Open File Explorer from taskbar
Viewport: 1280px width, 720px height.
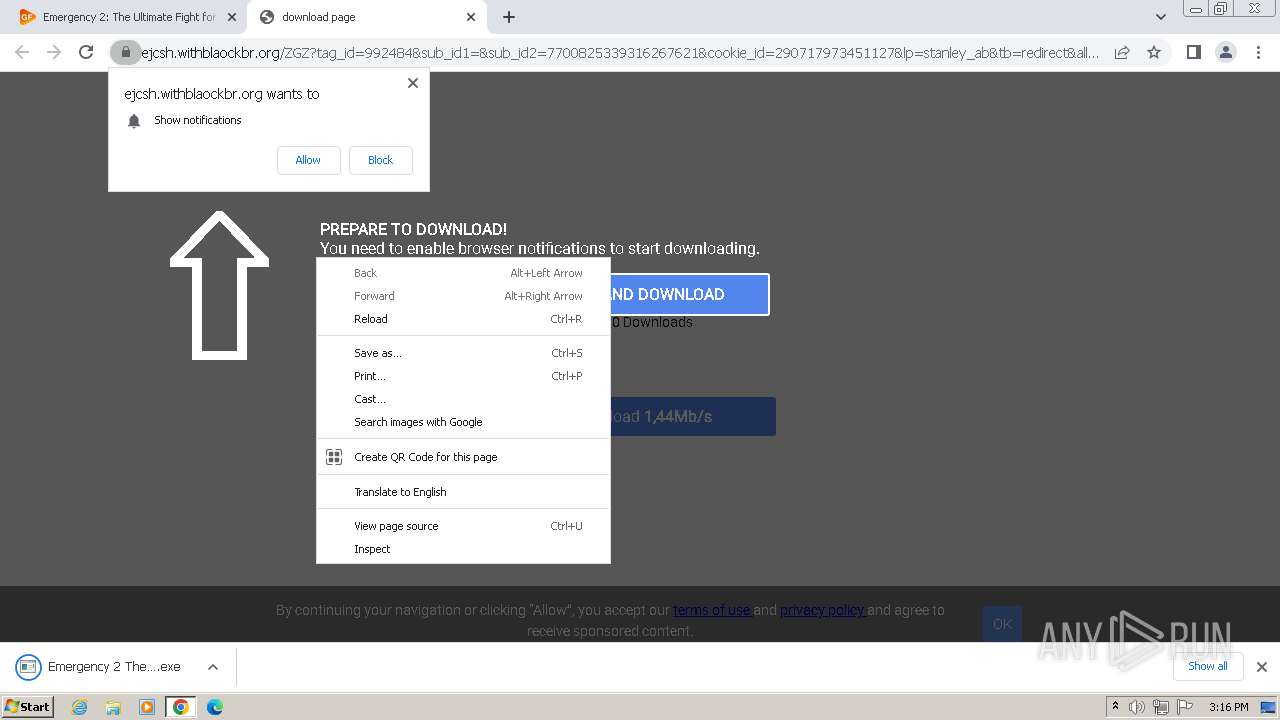click(113, 707)
